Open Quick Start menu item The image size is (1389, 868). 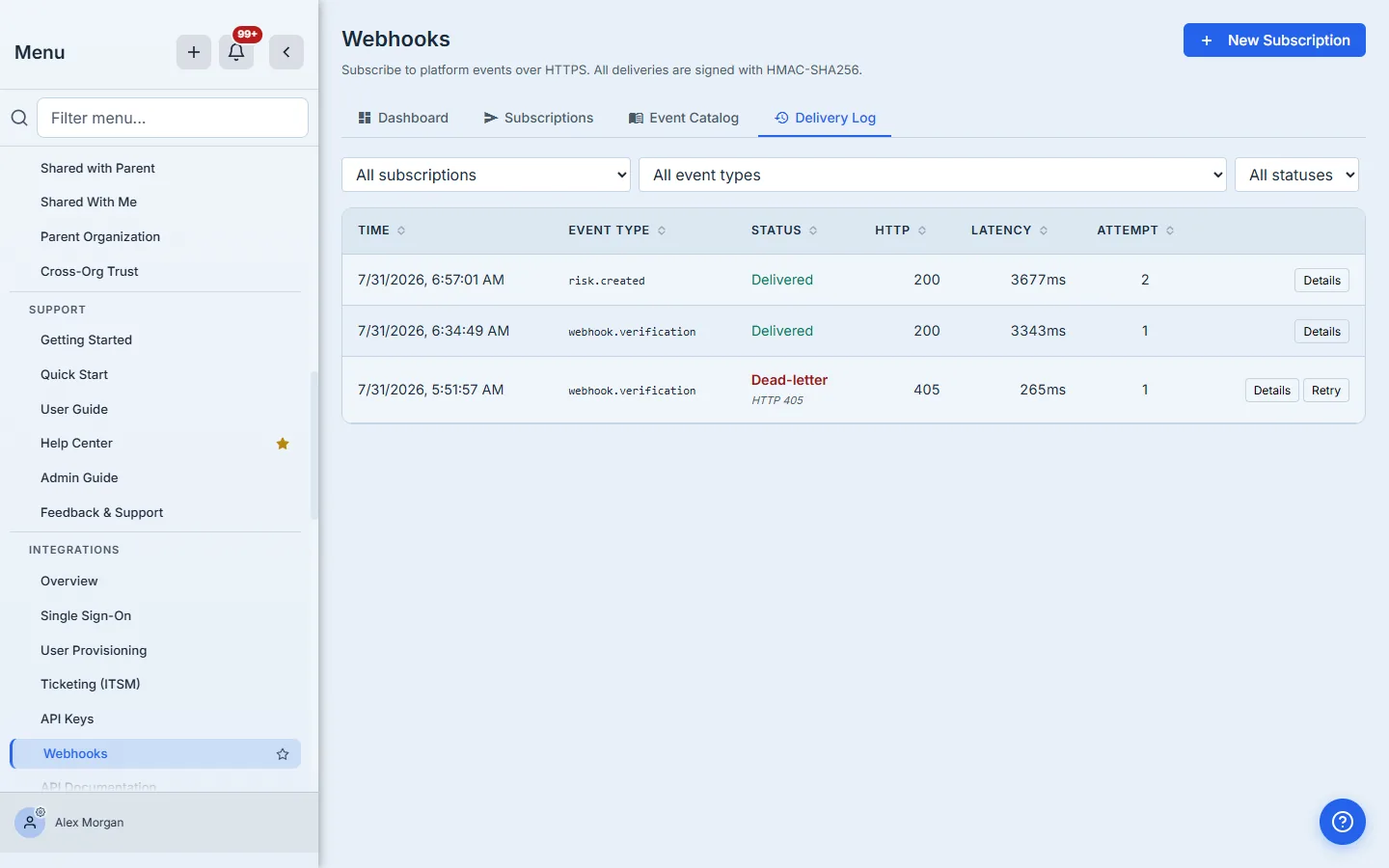[x=155, y=375]
